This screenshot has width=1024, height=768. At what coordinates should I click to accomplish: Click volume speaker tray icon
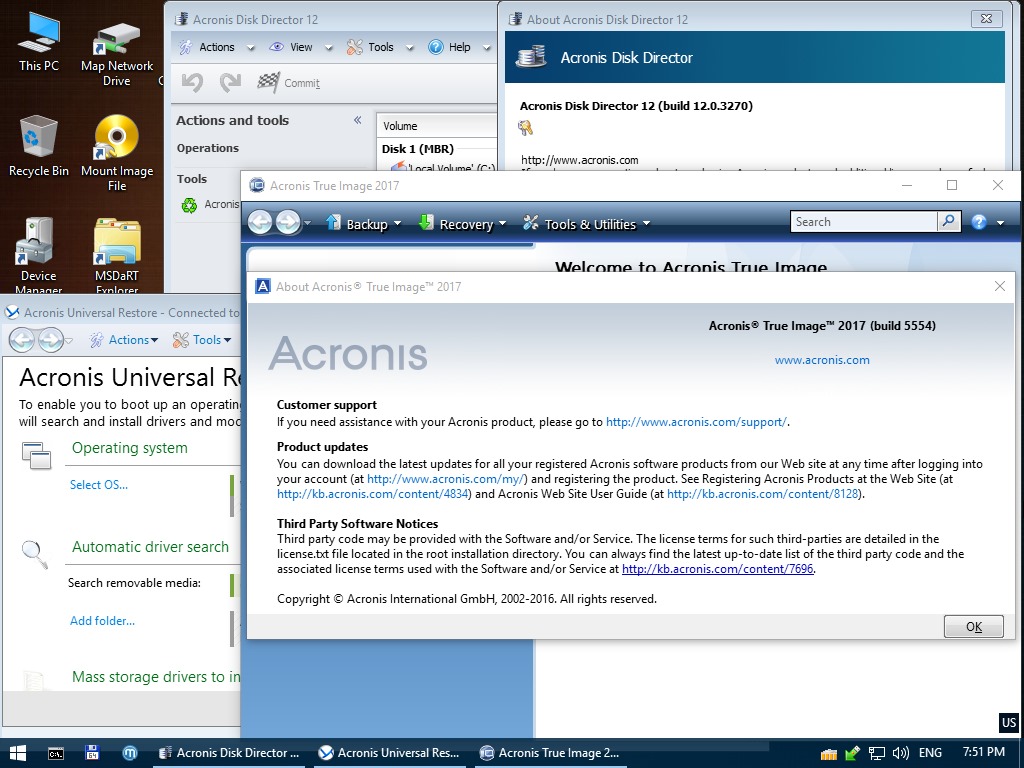click(901, 753)
